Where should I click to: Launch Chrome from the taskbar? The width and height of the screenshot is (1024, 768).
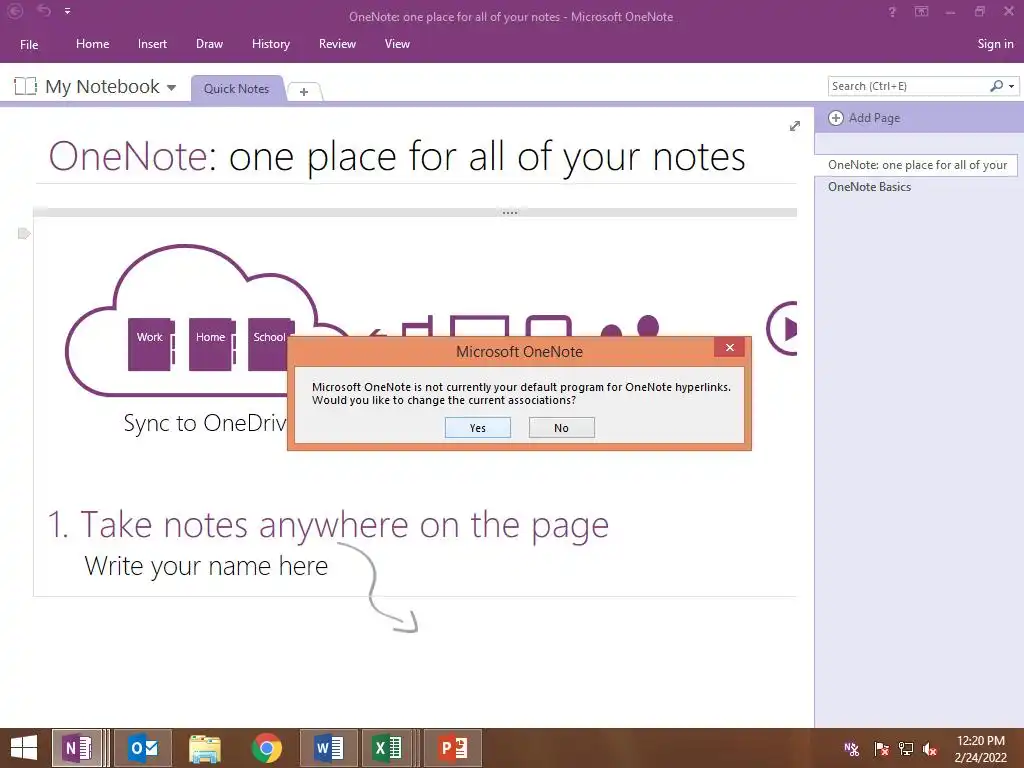(266, 748)
